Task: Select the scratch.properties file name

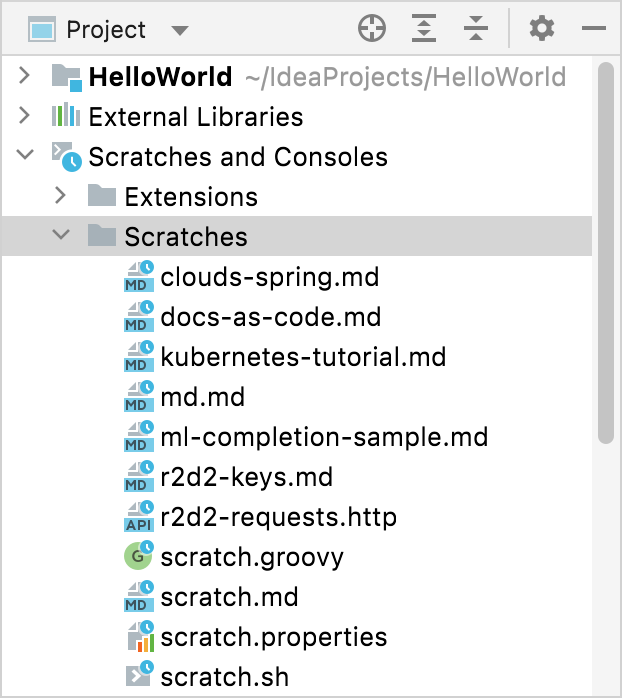Action: (x=274, y=637)
